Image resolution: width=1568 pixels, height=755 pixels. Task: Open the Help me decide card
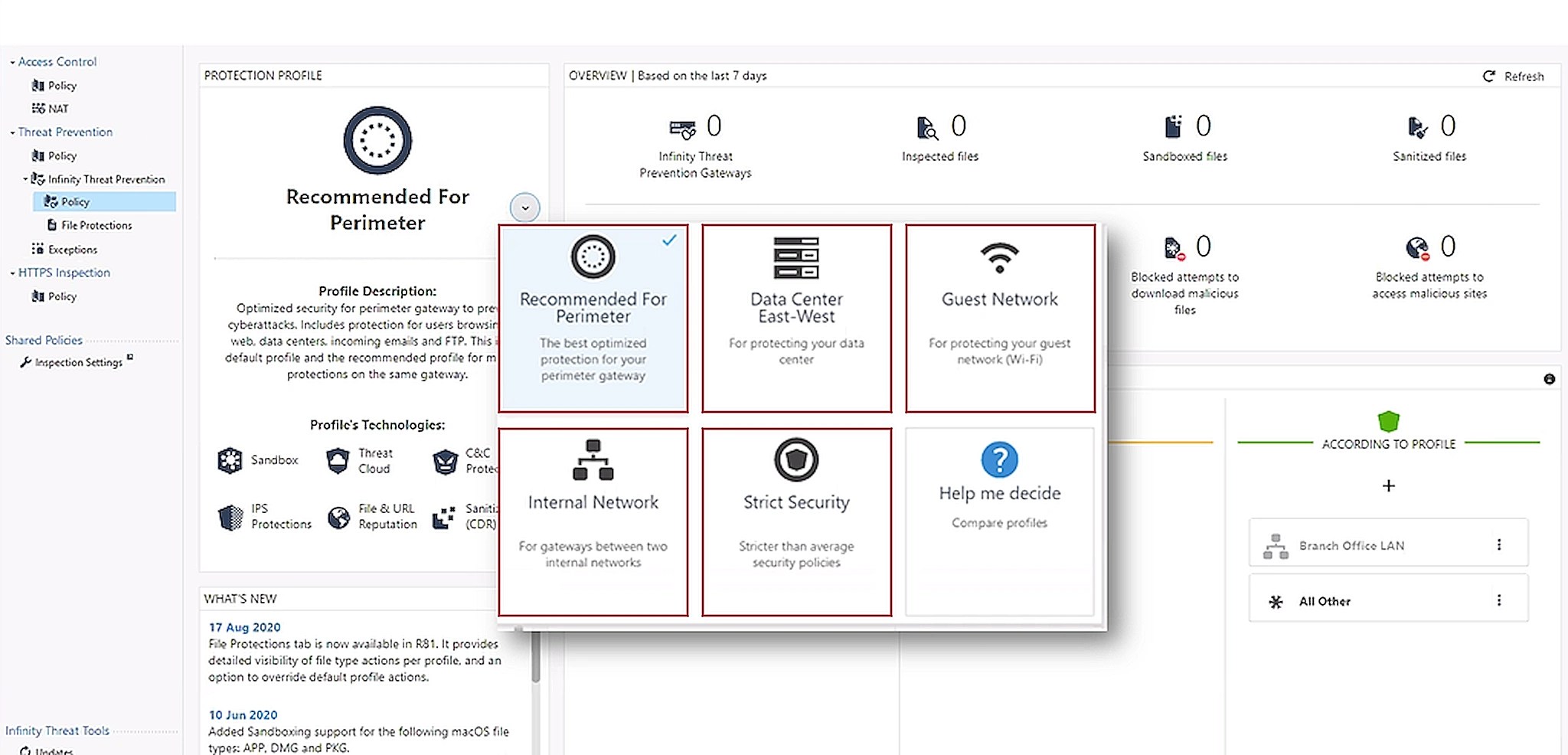[1001, 521]
